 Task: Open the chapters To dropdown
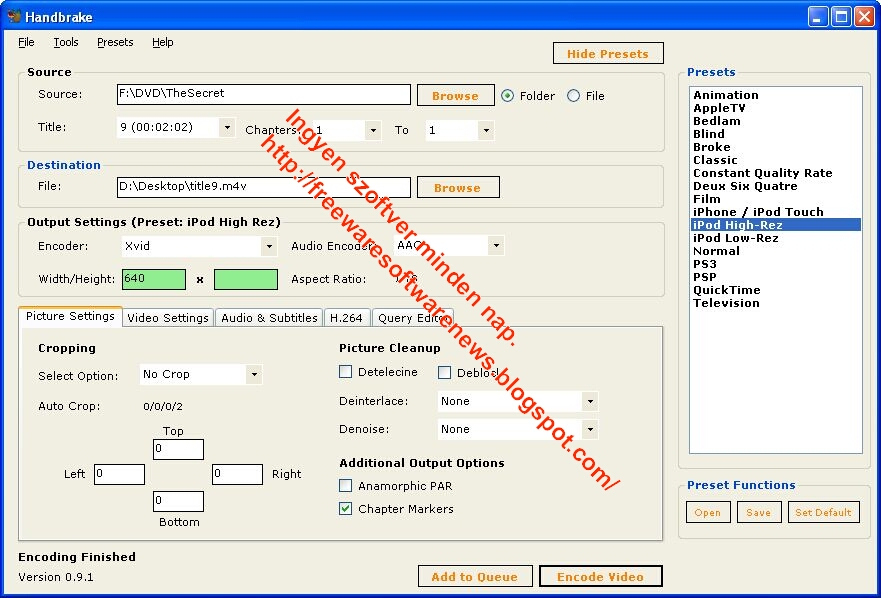coord(486,130)
